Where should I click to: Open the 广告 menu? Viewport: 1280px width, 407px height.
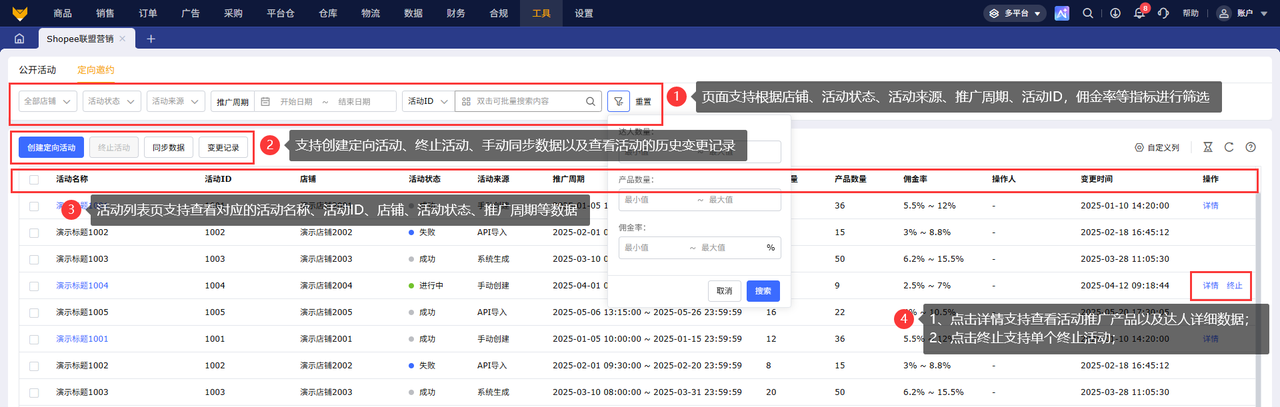point(190,13)
